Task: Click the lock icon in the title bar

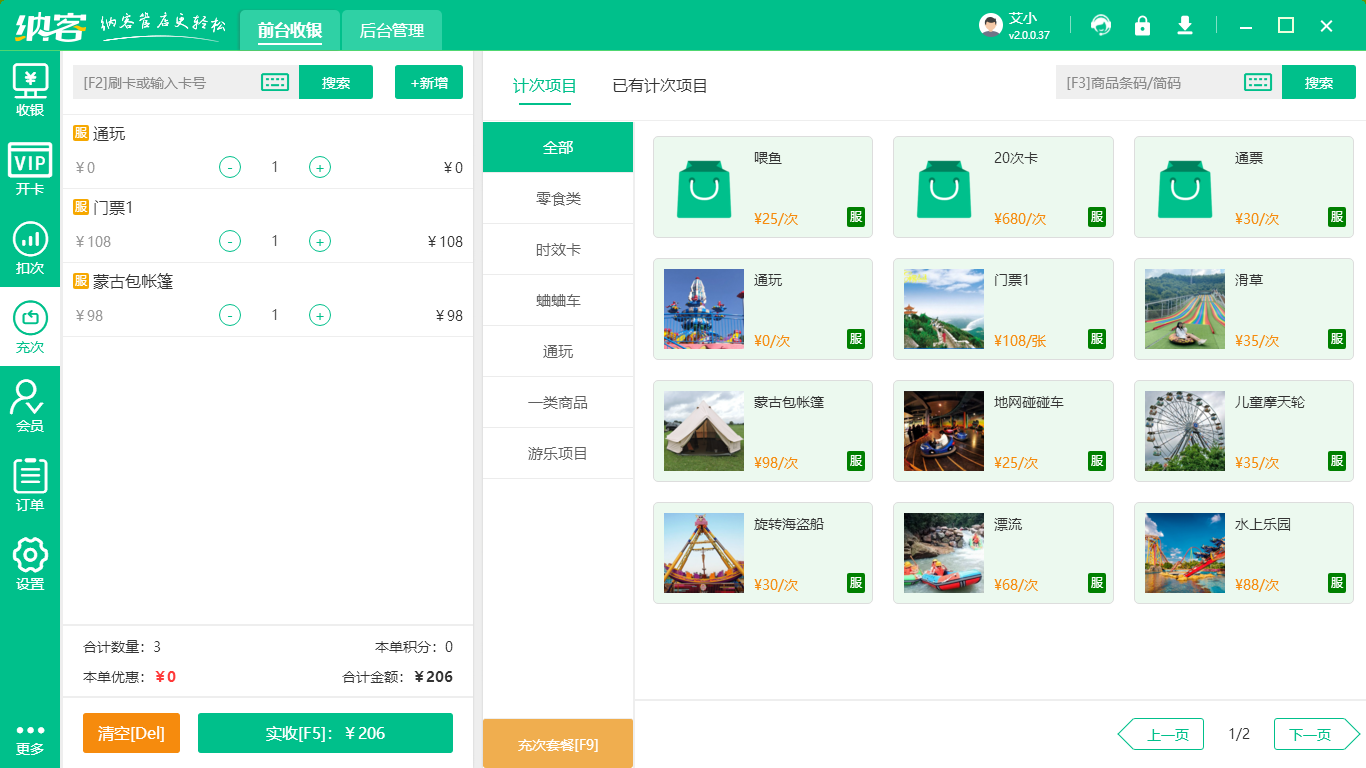Action: [1142, 25]
